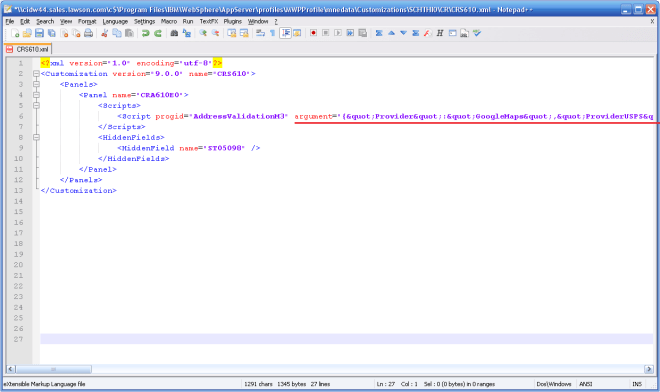Viewport: 660px width, 392px height.
Task: Play back the recorded macro
Action: point(338,33)
